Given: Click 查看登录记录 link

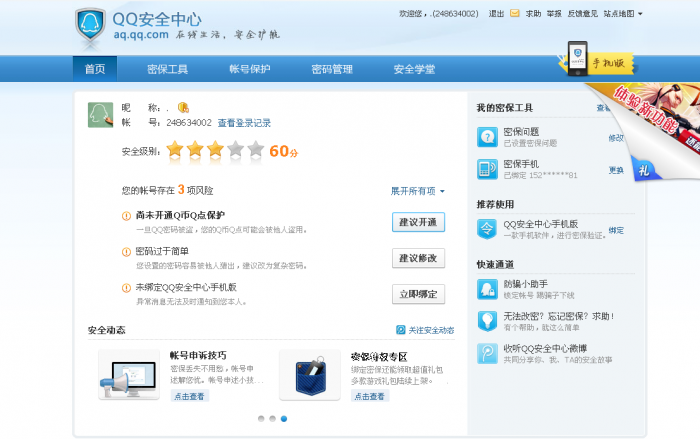Looking at the screenshot, I should (244, 123).
